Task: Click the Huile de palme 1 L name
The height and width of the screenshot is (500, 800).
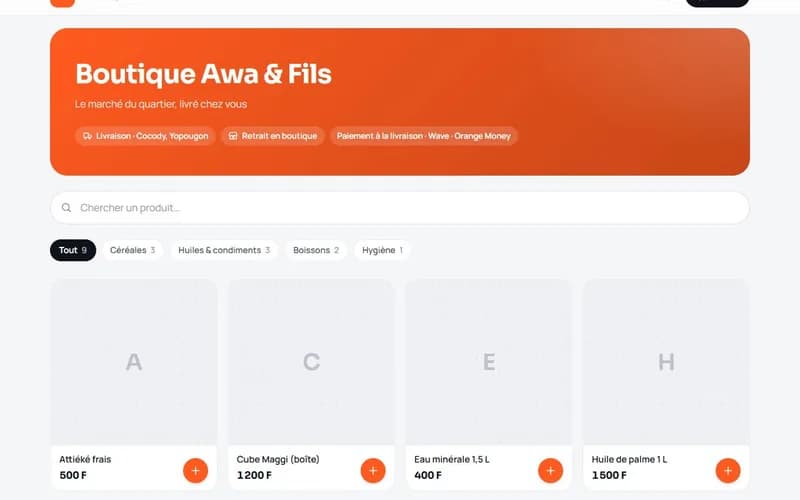Action: click(630, 459)
